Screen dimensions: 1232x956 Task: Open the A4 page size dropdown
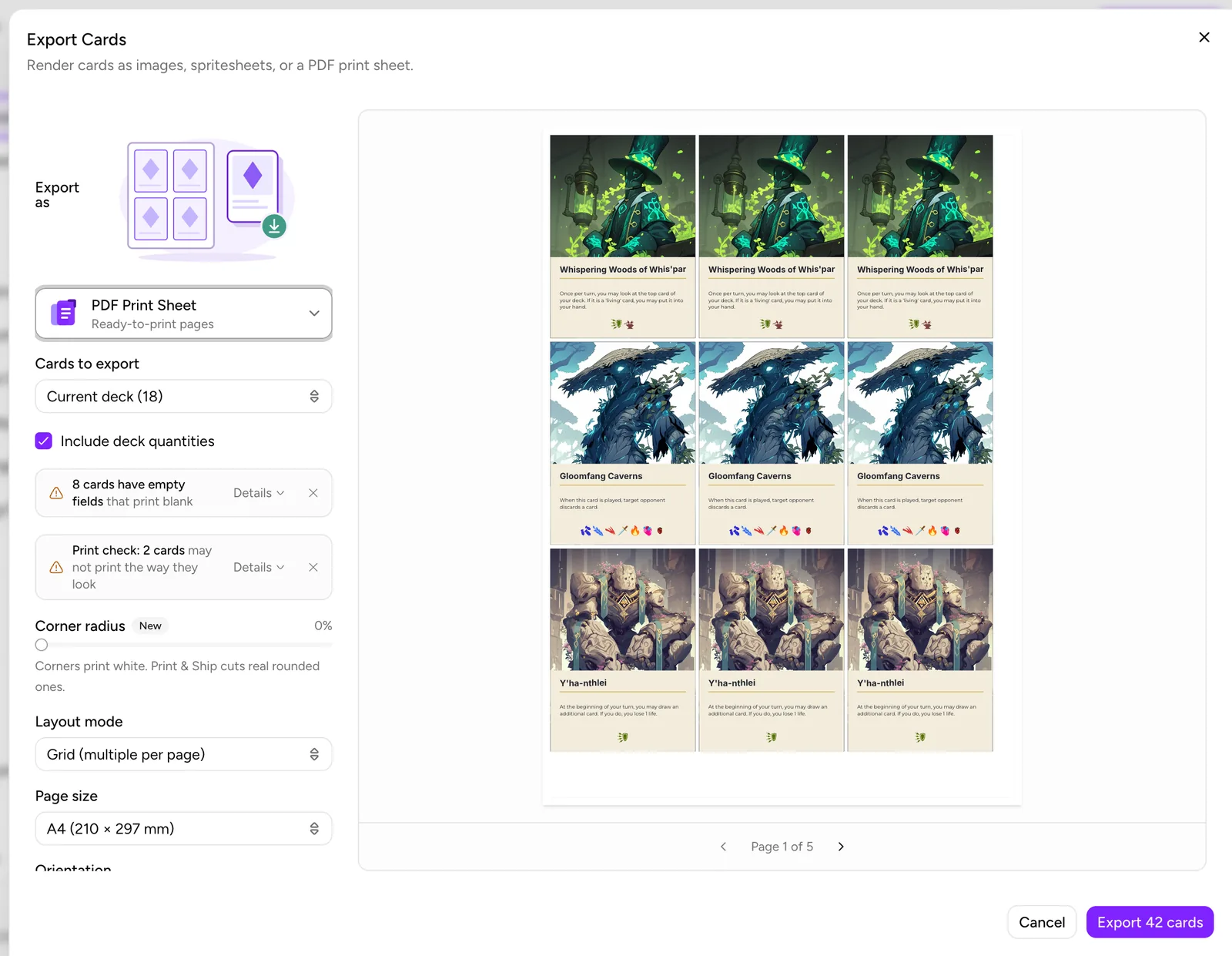(x=183, y=828)
